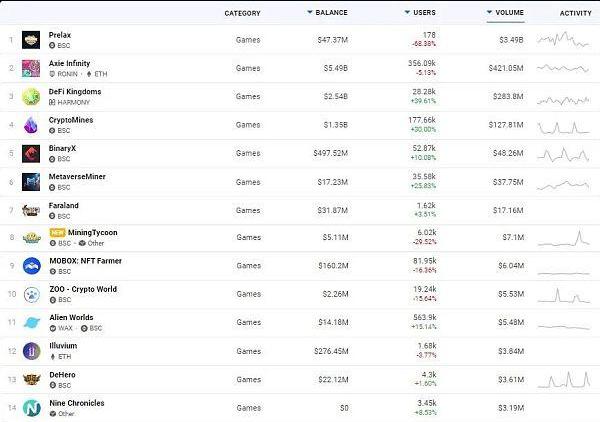Click the 356.09k users value
This screenshot has height=422, width=600.
tap(422, 63)
